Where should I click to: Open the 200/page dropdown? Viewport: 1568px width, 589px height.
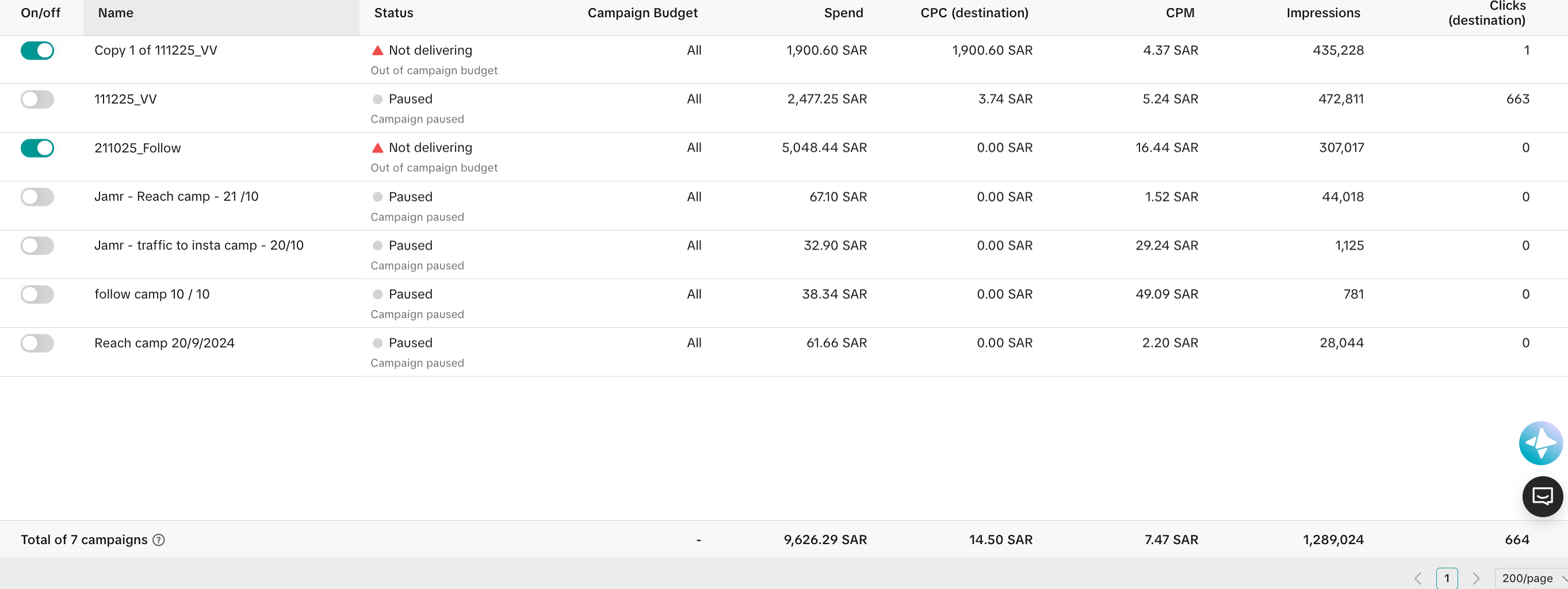coord(1531,578)
